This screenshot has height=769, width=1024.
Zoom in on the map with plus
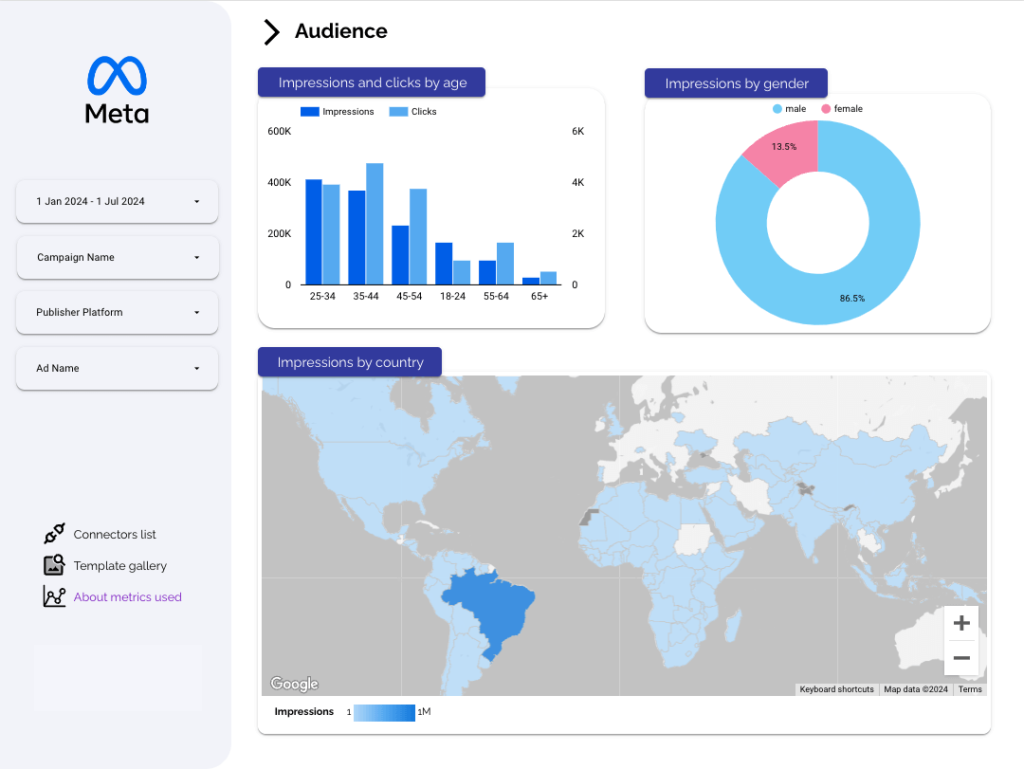click(x=961, y=624)
